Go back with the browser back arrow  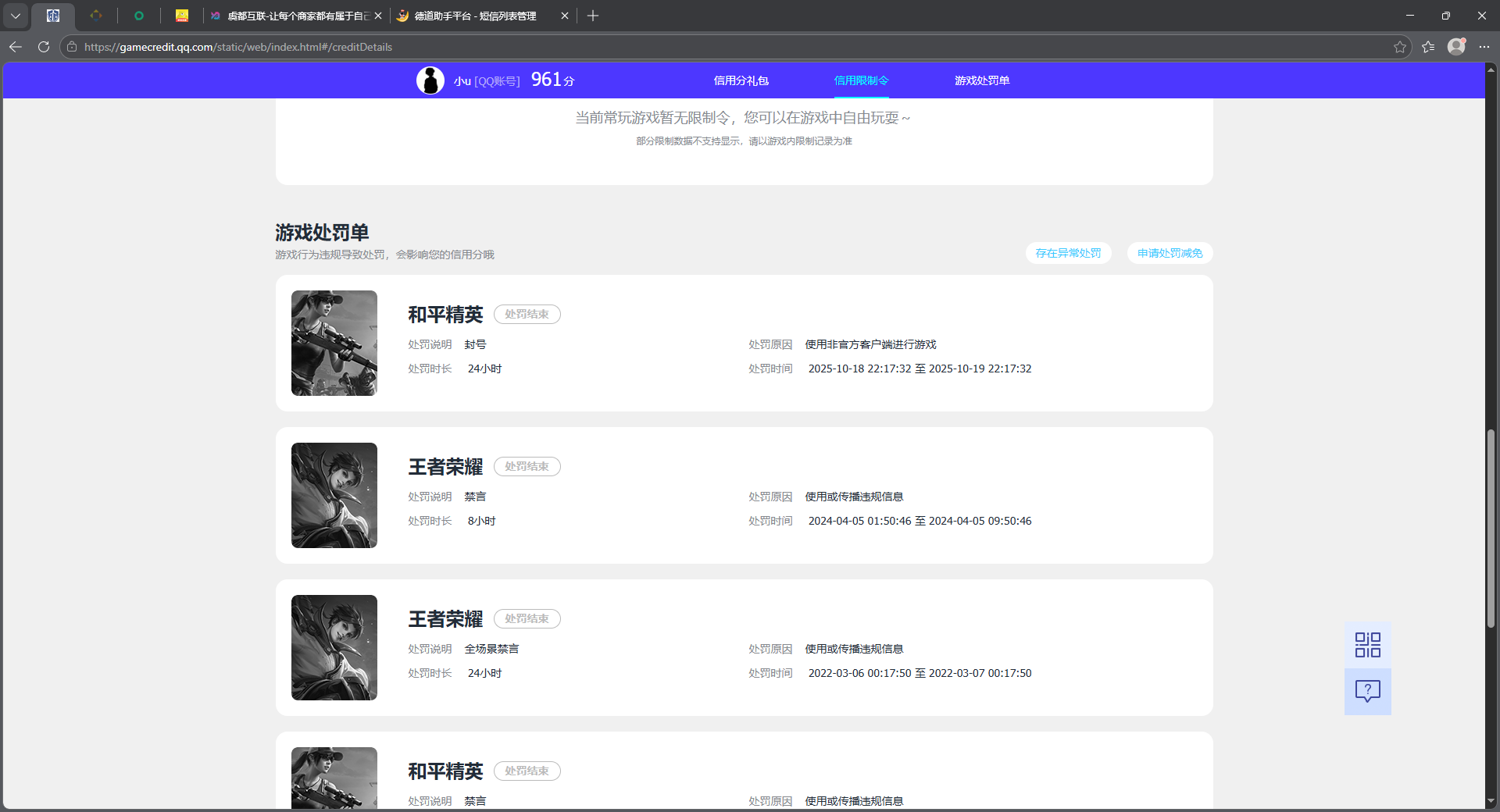pyautogui.click(x=16, y=47)
